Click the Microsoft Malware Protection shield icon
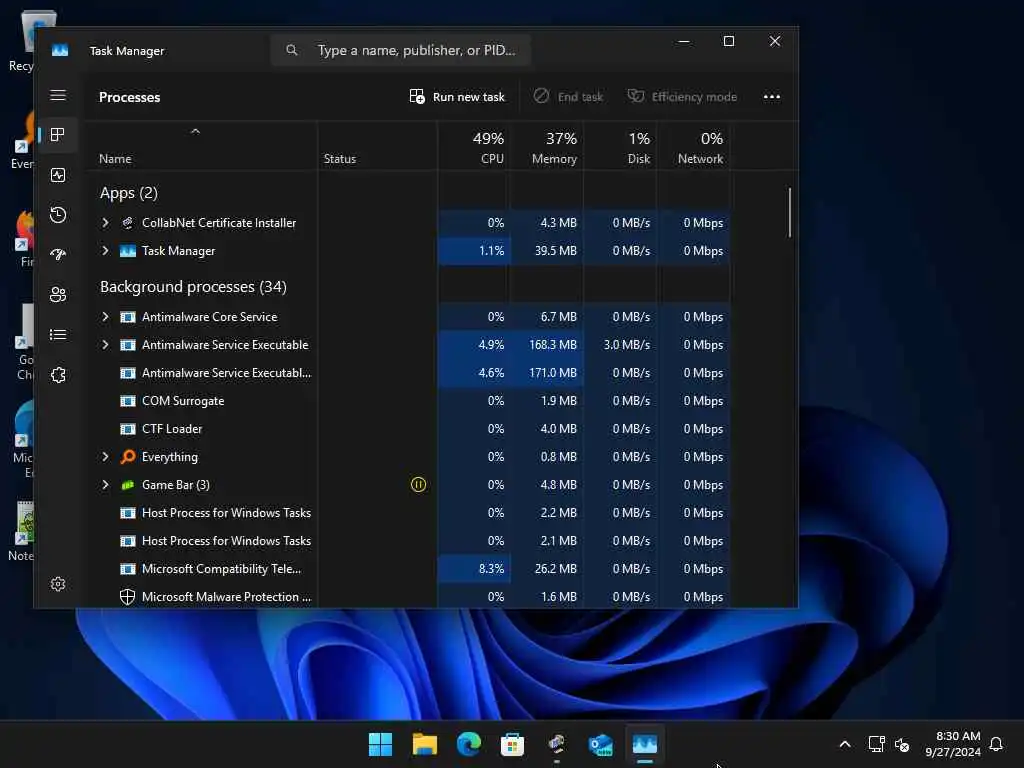Viewport: 1024px width, 768px height. (x=128, y=597)
